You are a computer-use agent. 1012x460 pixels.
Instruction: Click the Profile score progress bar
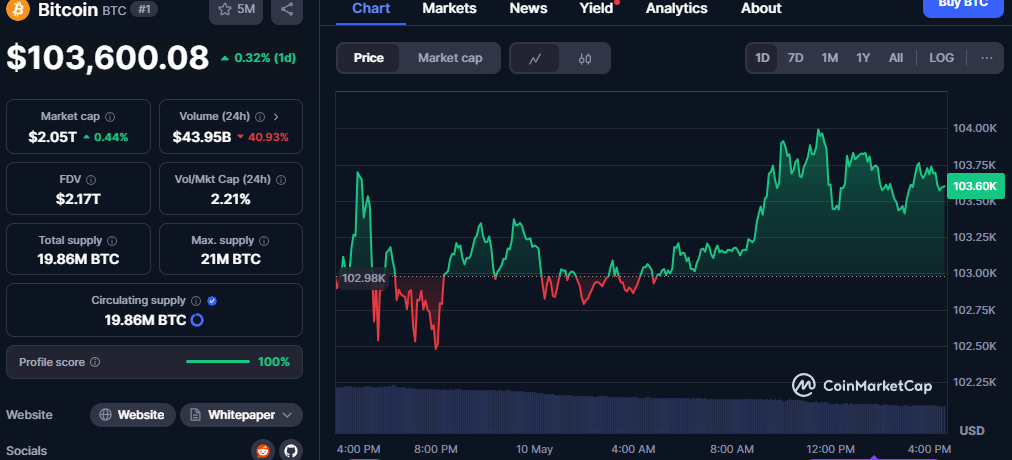(218, 362)
